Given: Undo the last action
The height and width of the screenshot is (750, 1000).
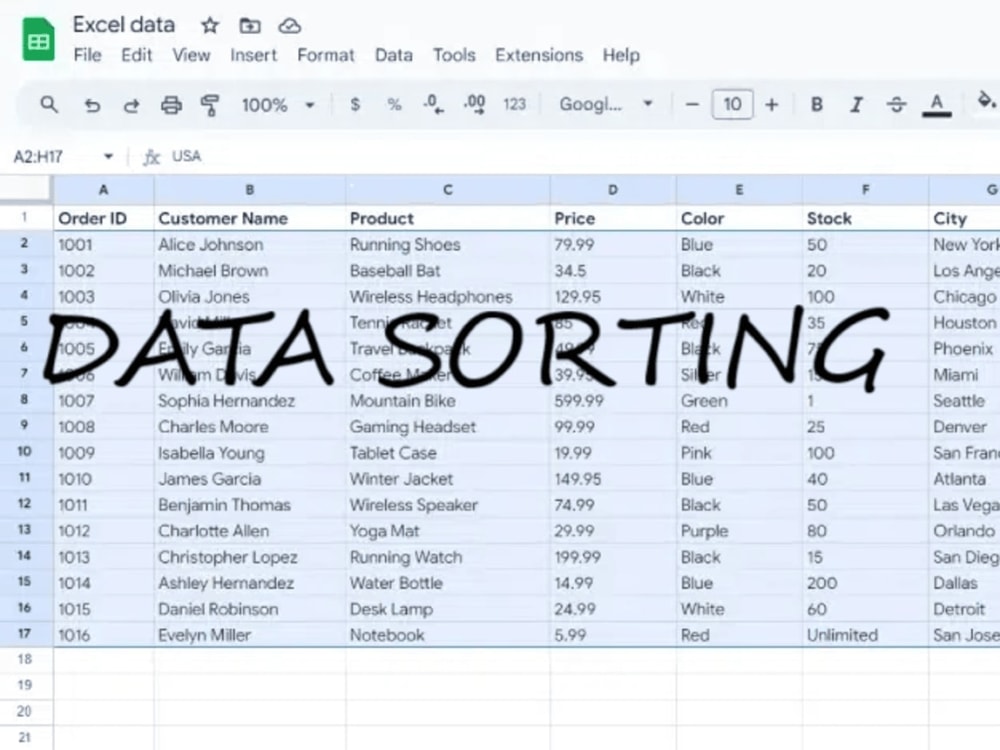Looking at the screenshot, I should point(92,105).
